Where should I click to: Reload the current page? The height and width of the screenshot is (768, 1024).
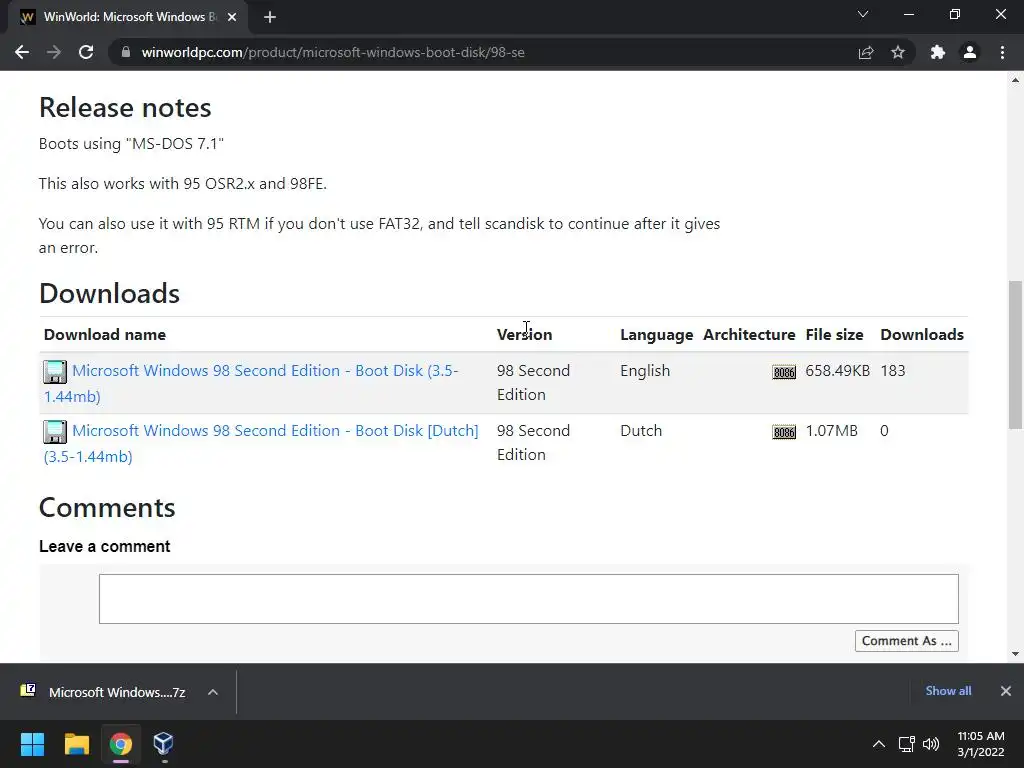86,52
